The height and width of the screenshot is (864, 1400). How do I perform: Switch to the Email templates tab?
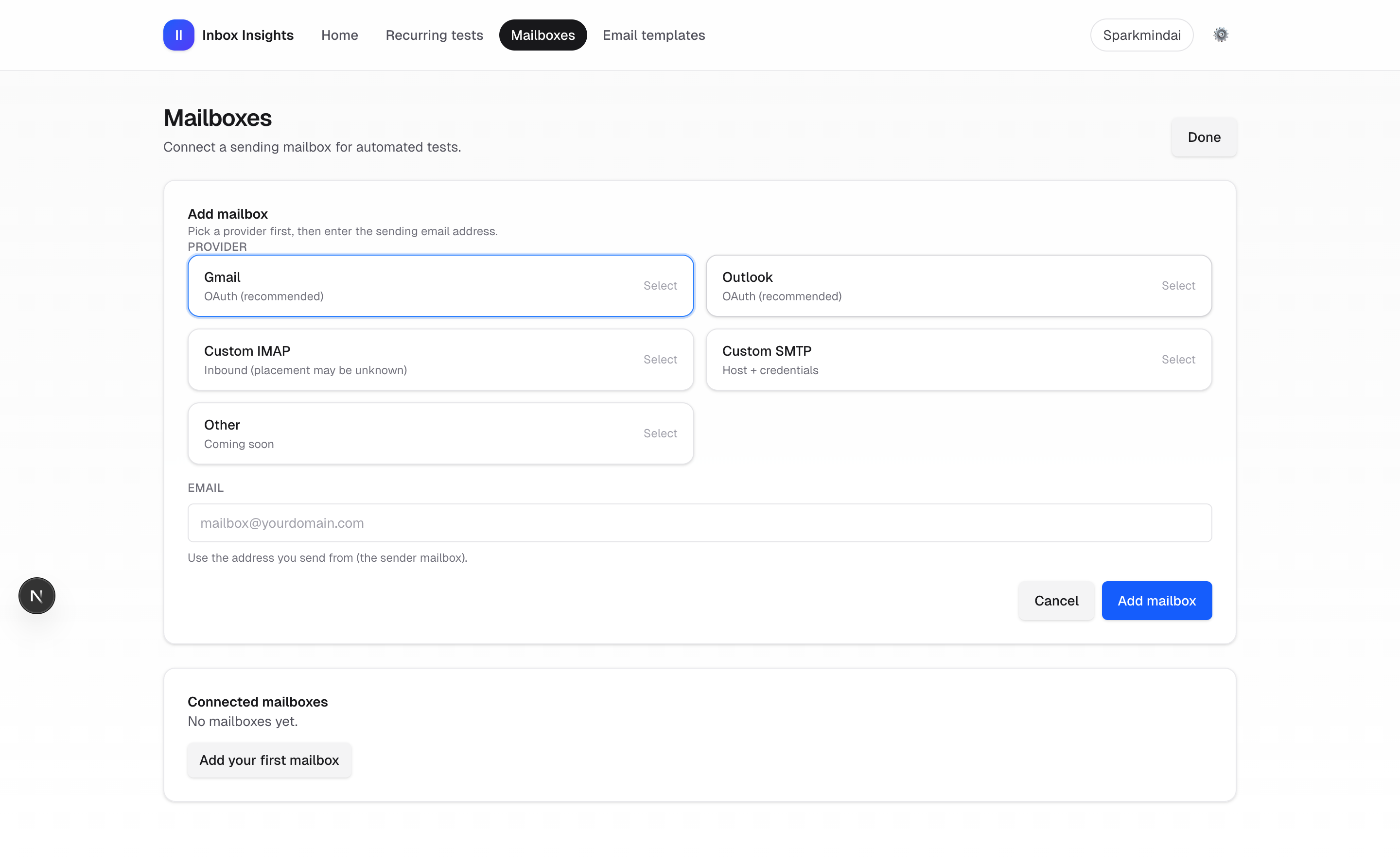tap(653, 35)
